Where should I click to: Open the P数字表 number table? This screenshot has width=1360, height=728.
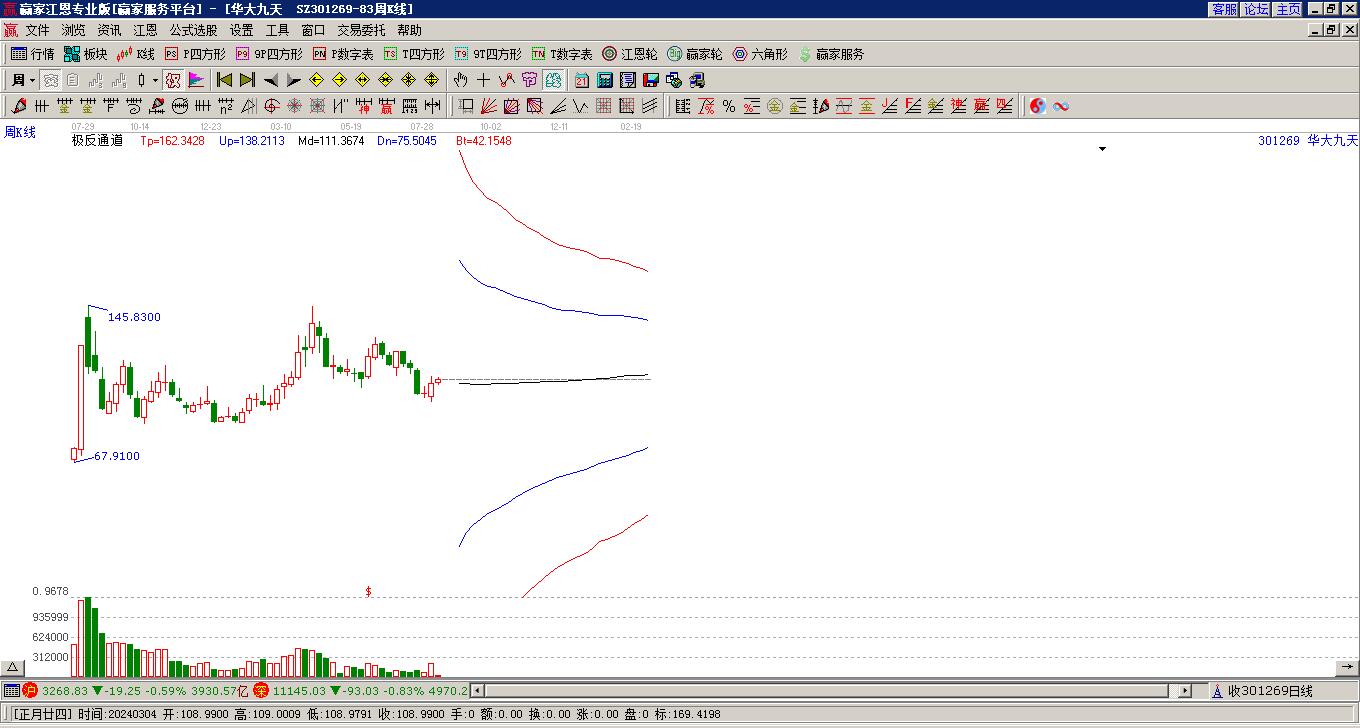click(x=343, y=54)
